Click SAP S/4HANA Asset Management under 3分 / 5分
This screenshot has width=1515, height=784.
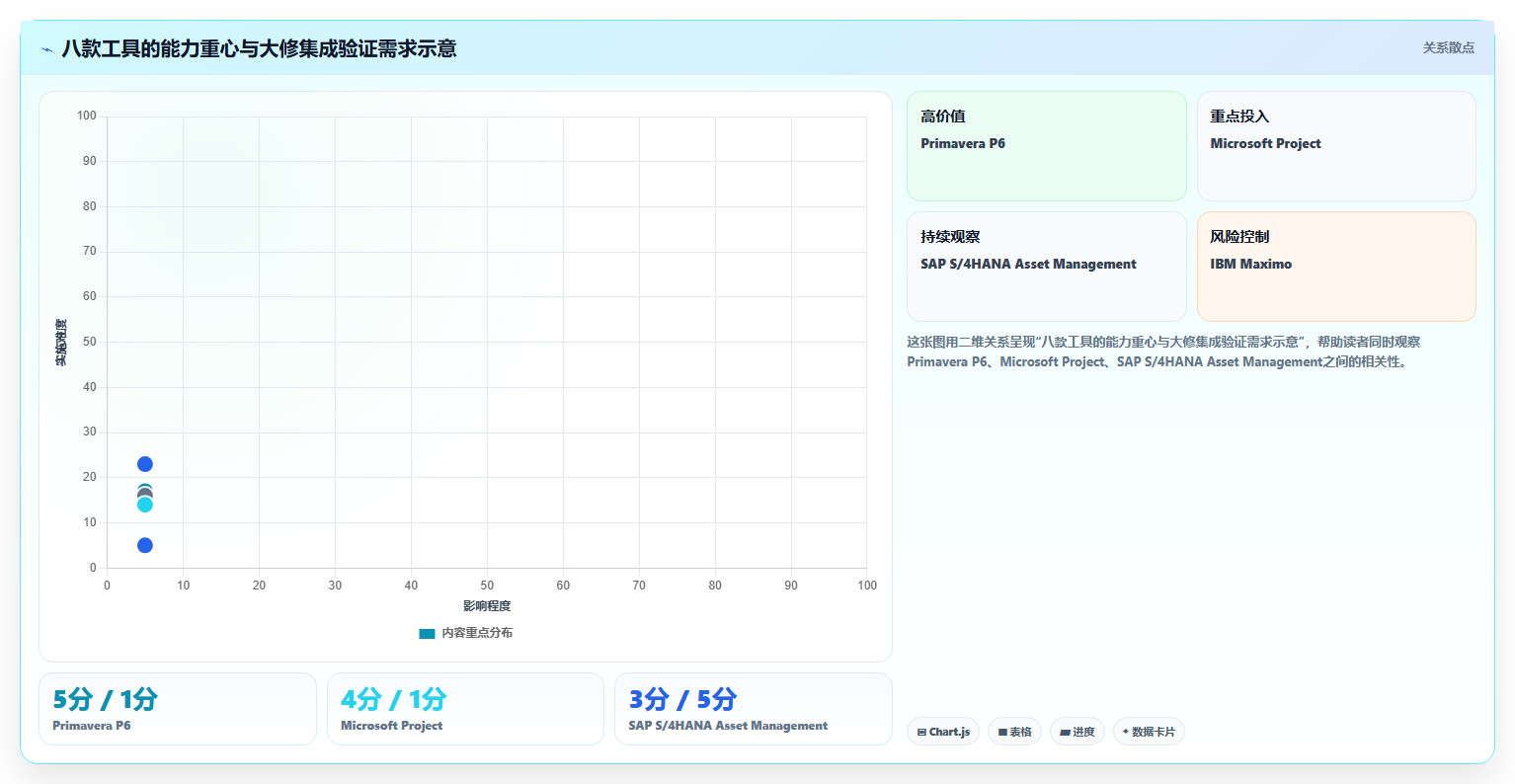pos(728,726)
